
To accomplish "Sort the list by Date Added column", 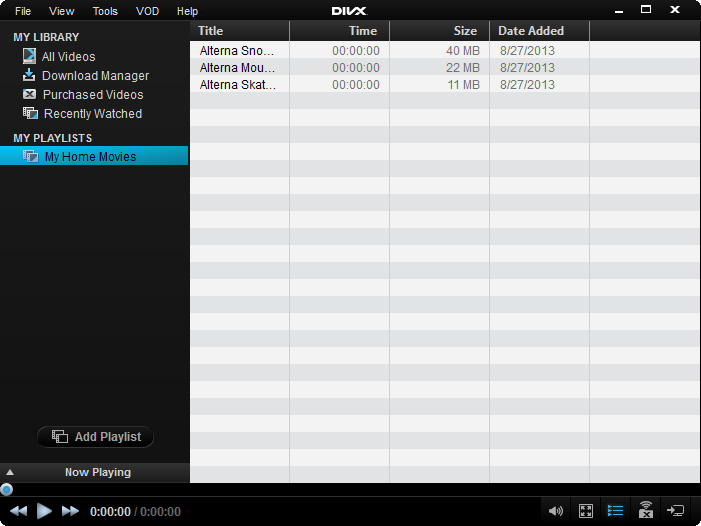I will 540,31.
